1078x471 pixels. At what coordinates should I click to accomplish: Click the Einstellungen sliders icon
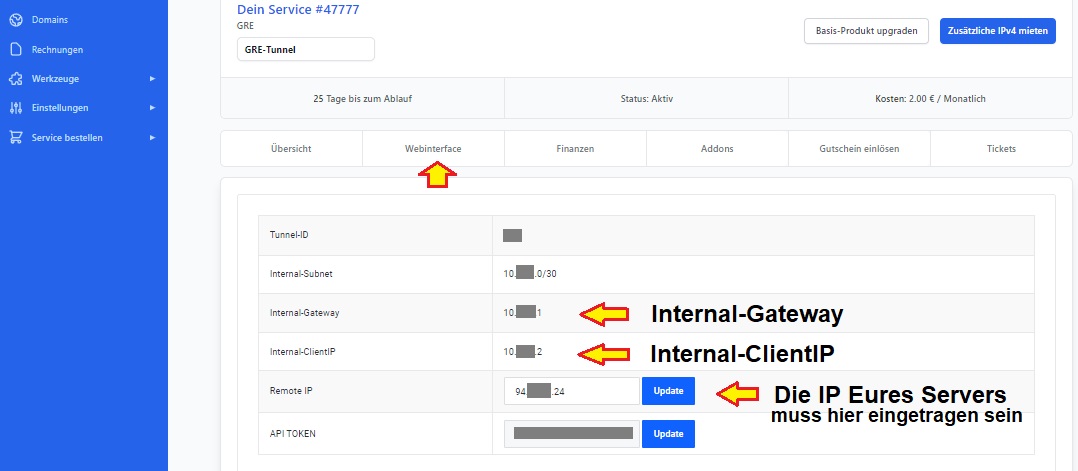[15, 107]
